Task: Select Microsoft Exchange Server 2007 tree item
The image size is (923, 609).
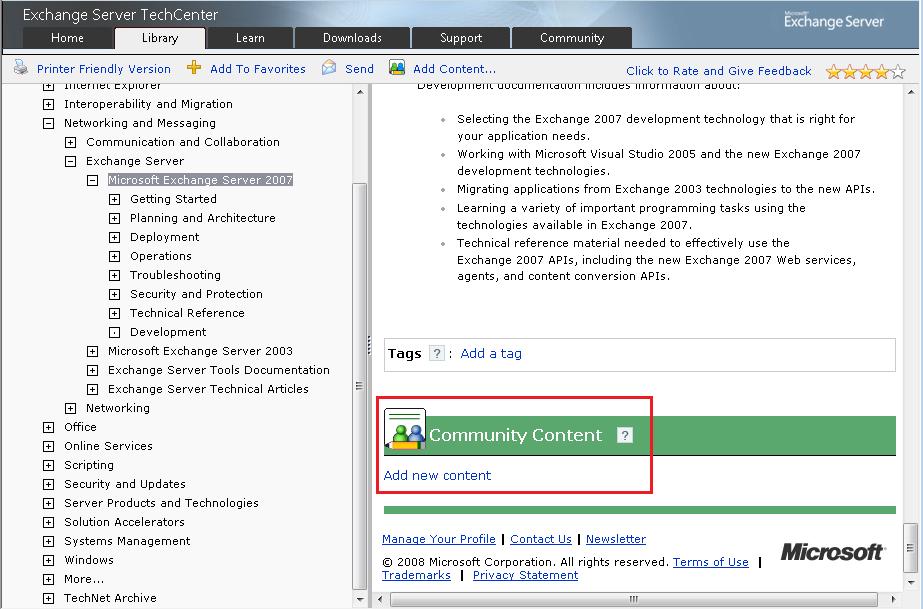Action: click(200, 180)
